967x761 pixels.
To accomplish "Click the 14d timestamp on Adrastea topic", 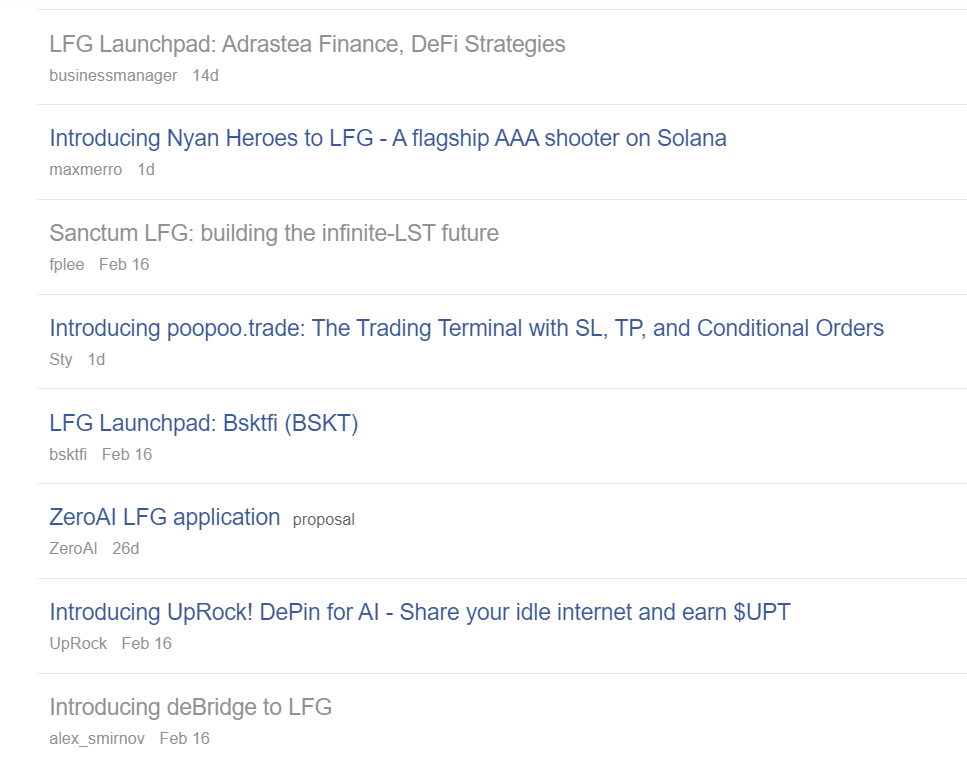I will coord(205,75).
